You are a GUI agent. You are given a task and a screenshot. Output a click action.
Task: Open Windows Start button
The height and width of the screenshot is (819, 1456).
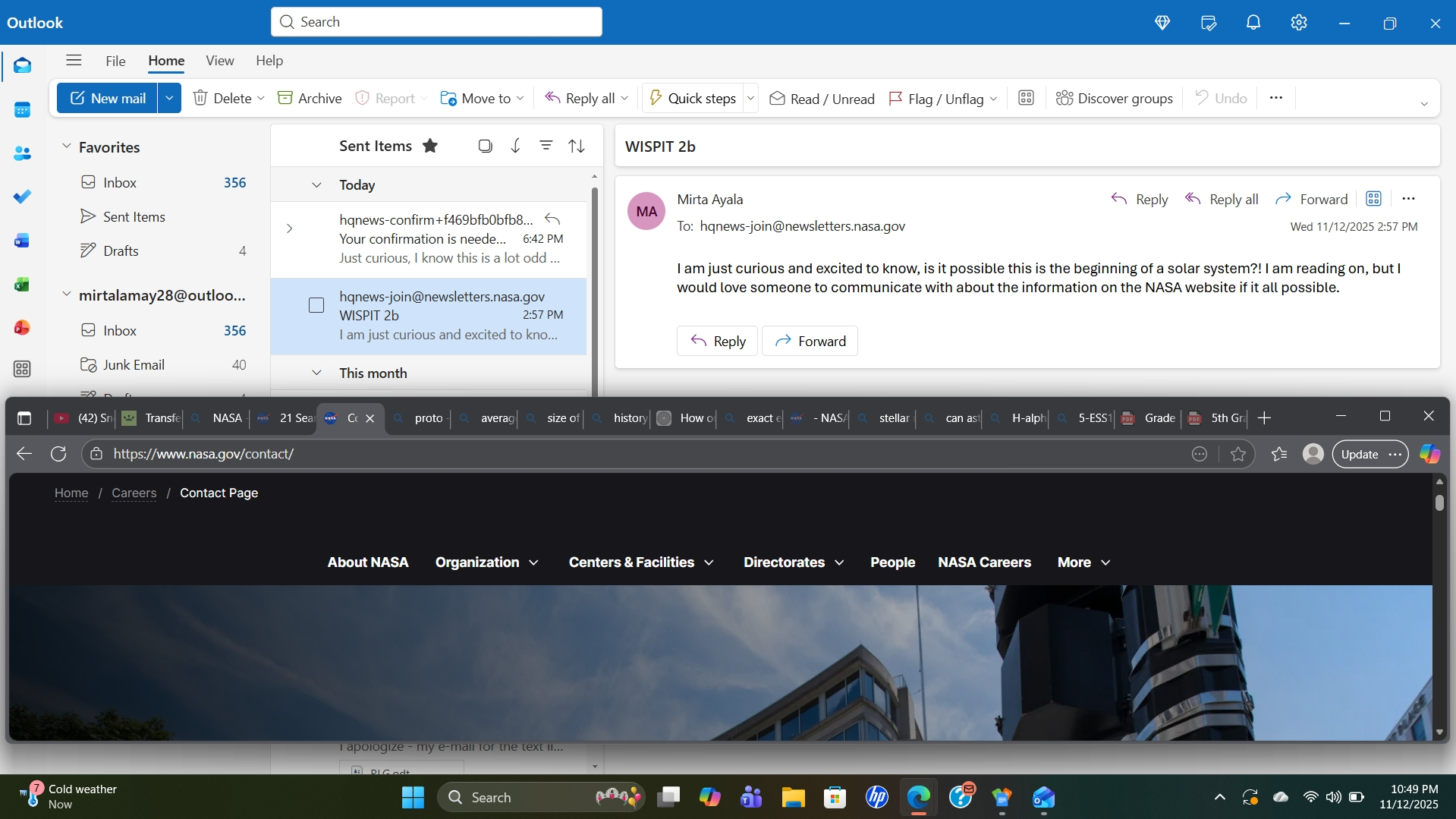tap(413, 798)
